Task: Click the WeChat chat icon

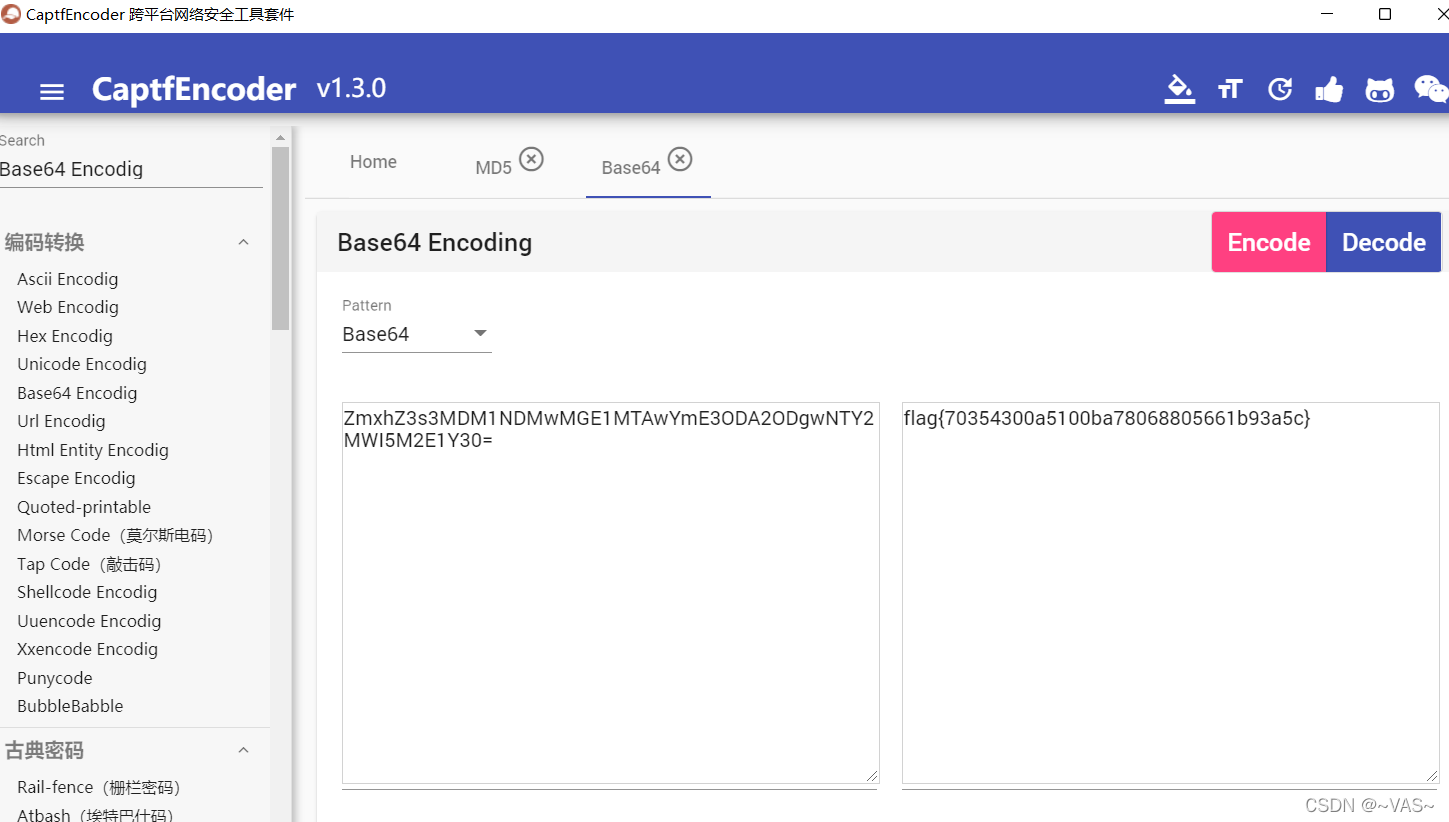Action: [1431, 89]
